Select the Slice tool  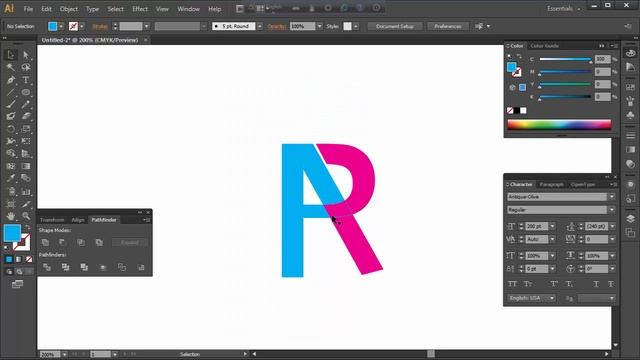pyautogui.click(x=26, y=204)
